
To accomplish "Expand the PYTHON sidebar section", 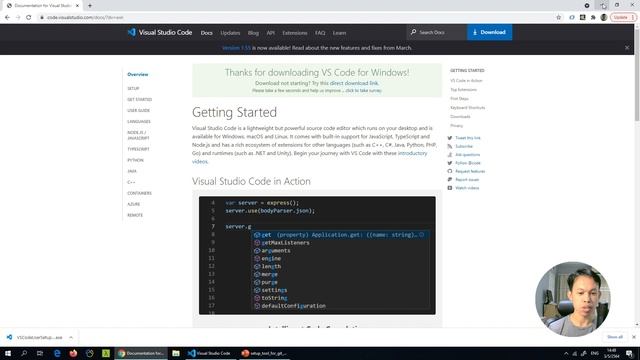I will [135, 160].
